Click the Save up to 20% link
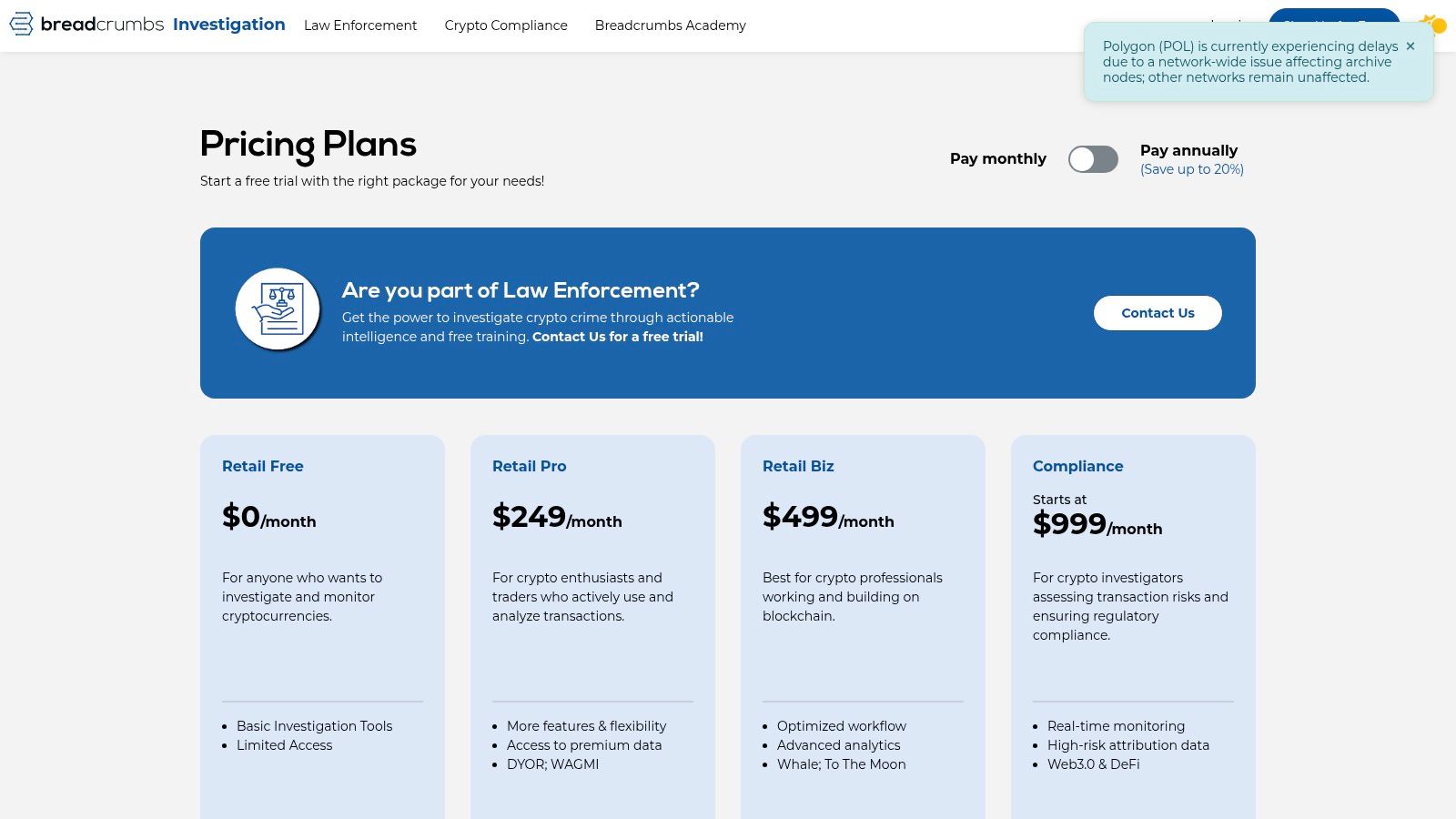This screenshot has width=1456, height=819. pos(1192,169)
